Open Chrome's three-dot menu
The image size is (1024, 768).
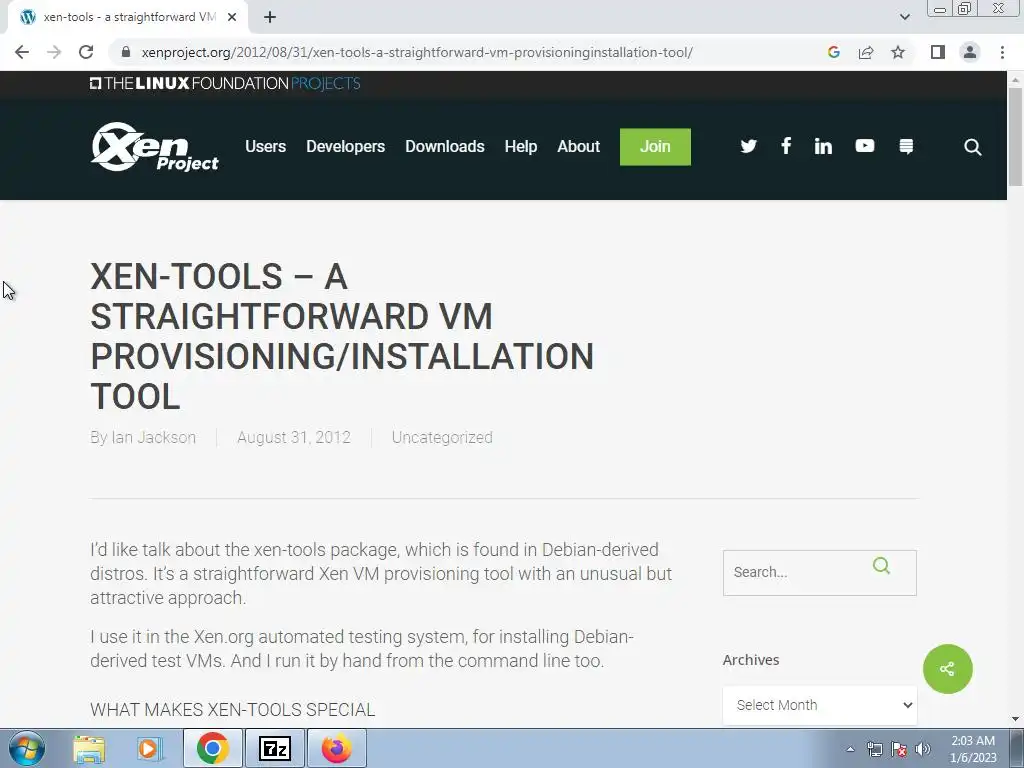click(x=1002, y=52)
